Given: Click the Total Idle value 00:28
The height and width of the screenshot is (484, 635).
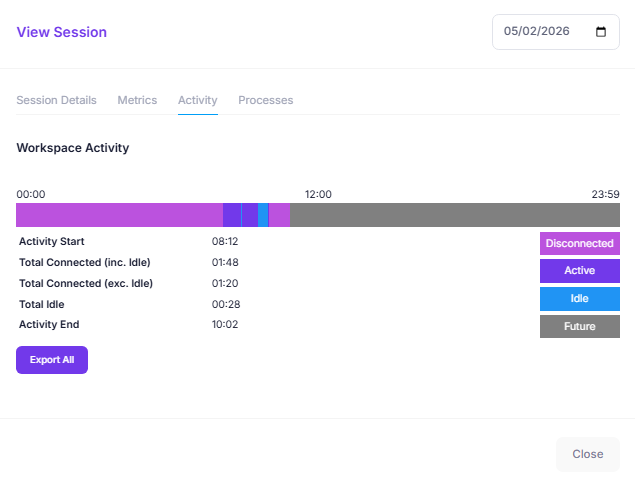Looking at the screenshot, I should [x=225, y=304].
